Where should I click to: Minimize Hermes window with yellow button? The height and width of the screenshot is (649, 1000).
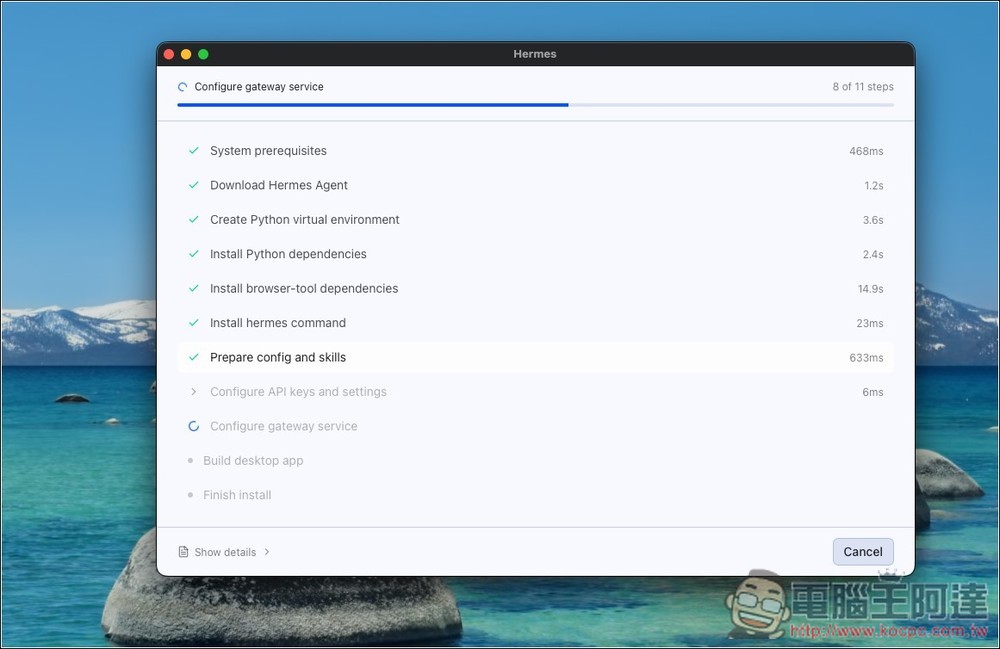[186, 54]
